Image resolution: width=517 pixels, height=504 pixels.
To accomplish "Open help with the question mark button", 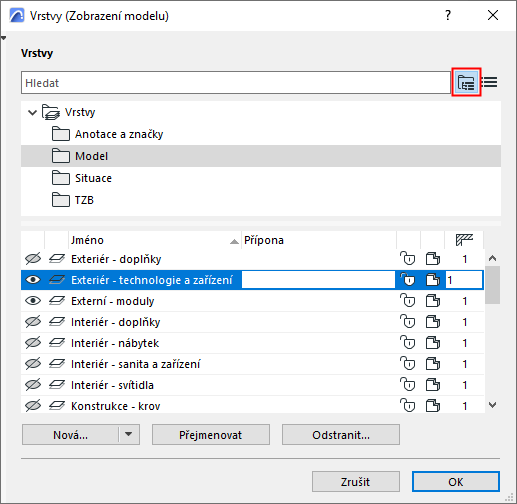I will (x=448, y=15).
